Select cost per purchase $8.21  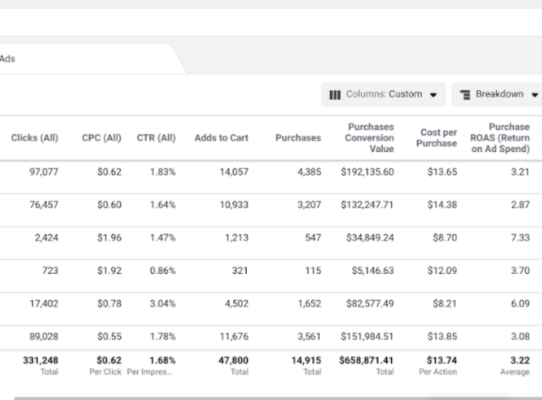[x=445, y=304]
